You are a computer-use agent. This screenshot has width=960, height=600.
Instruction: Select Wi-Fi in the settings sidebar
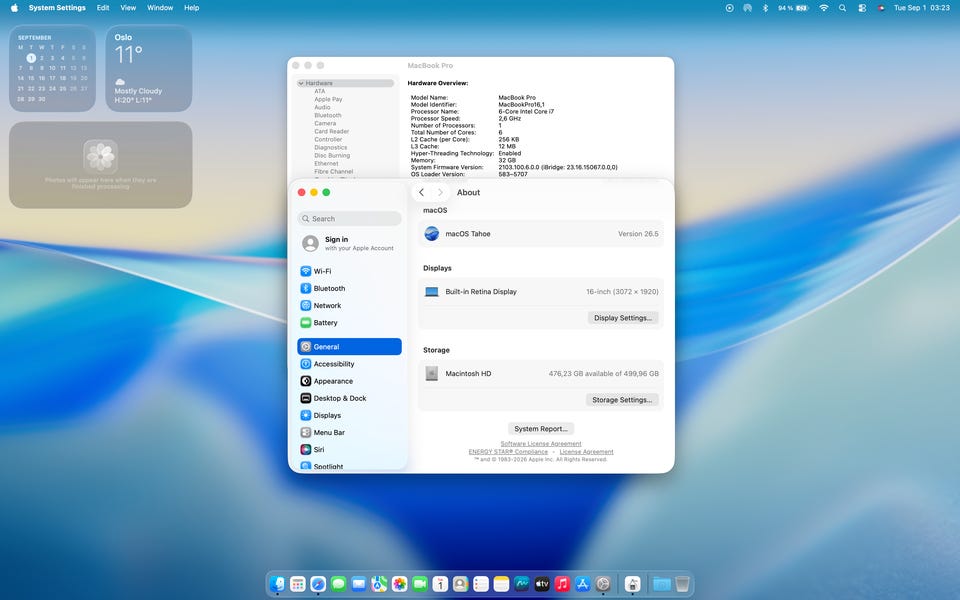(349, 271)
